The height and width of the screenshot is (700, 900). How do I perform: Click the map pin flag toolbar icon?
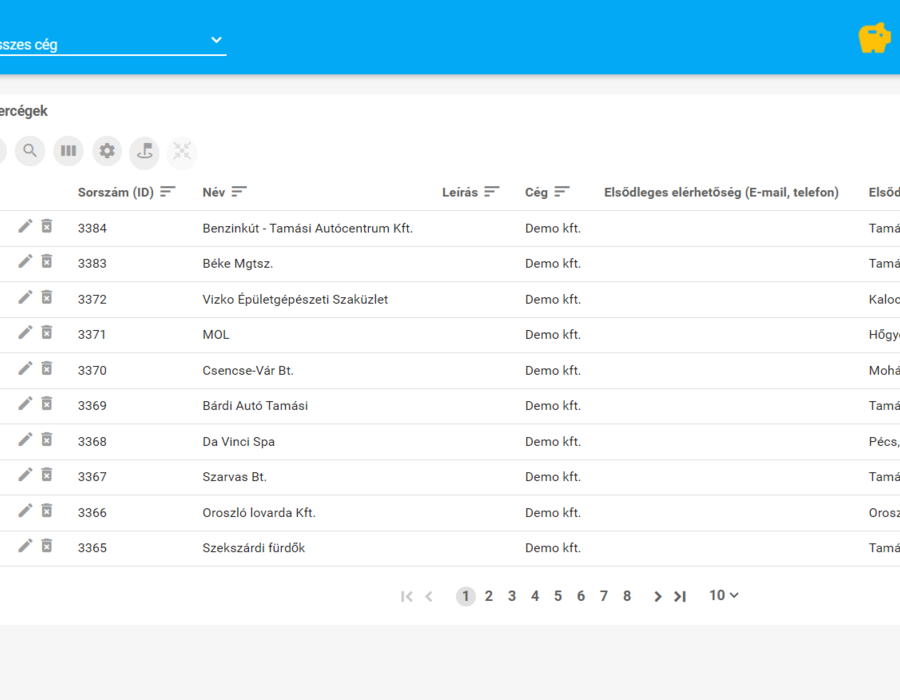tap(144, 152)
